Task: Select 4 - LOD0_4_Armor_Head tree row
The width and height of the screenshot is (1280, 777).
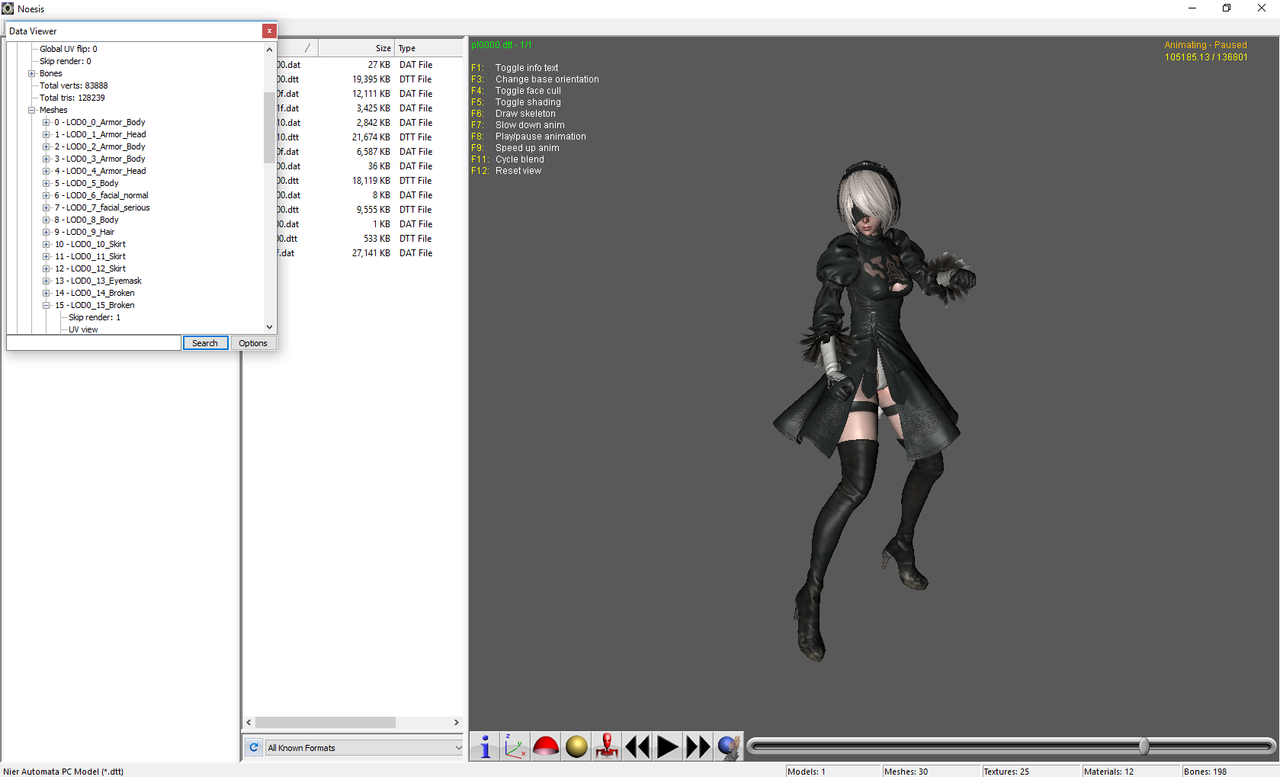Action: pos(100,171)
